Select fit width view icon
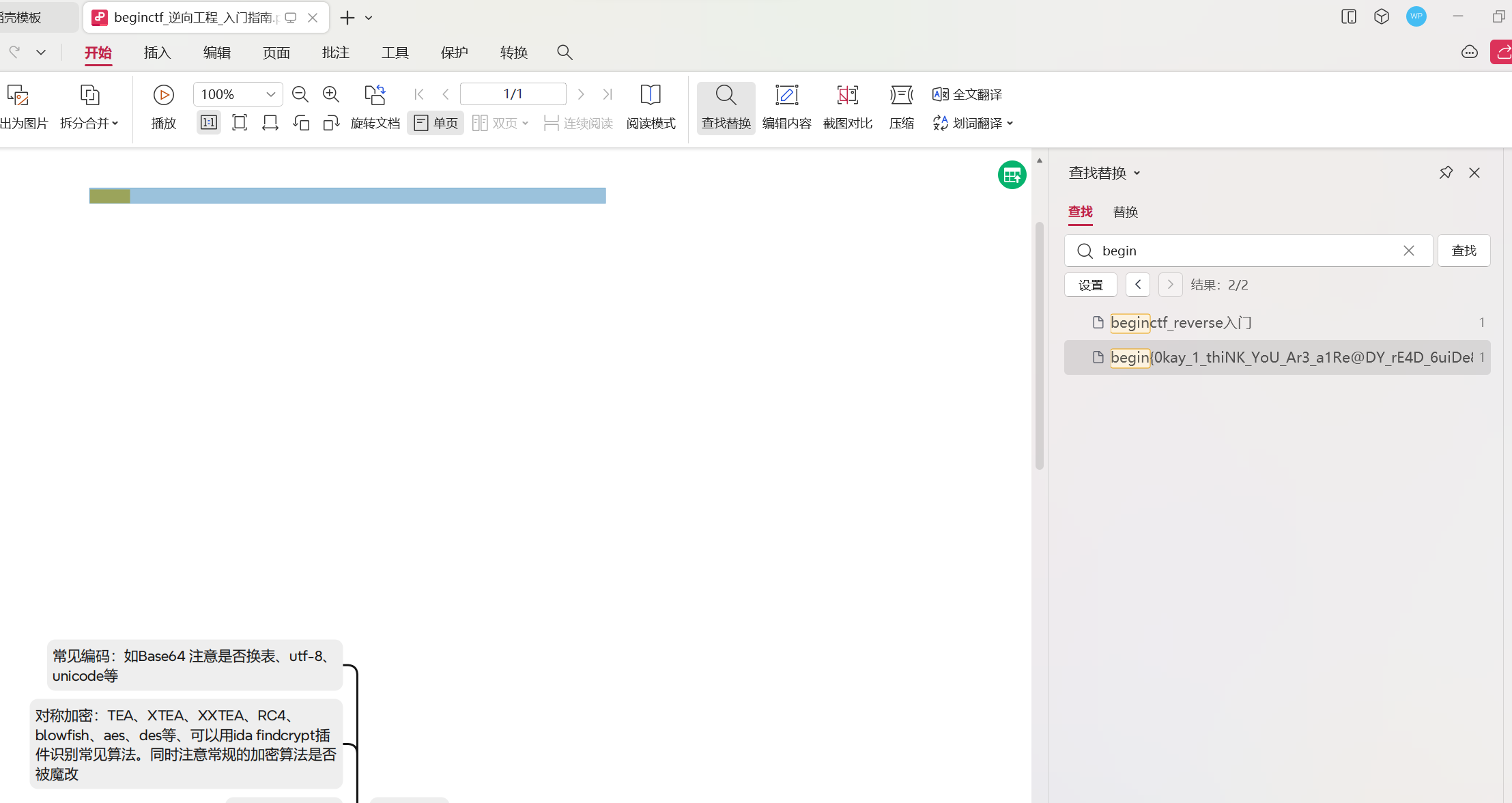Viewport: 1512px width, 803px height. (270, 123)
